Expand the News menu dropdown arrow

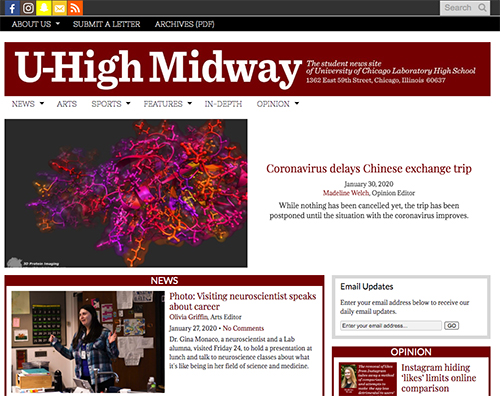(42, 104)
